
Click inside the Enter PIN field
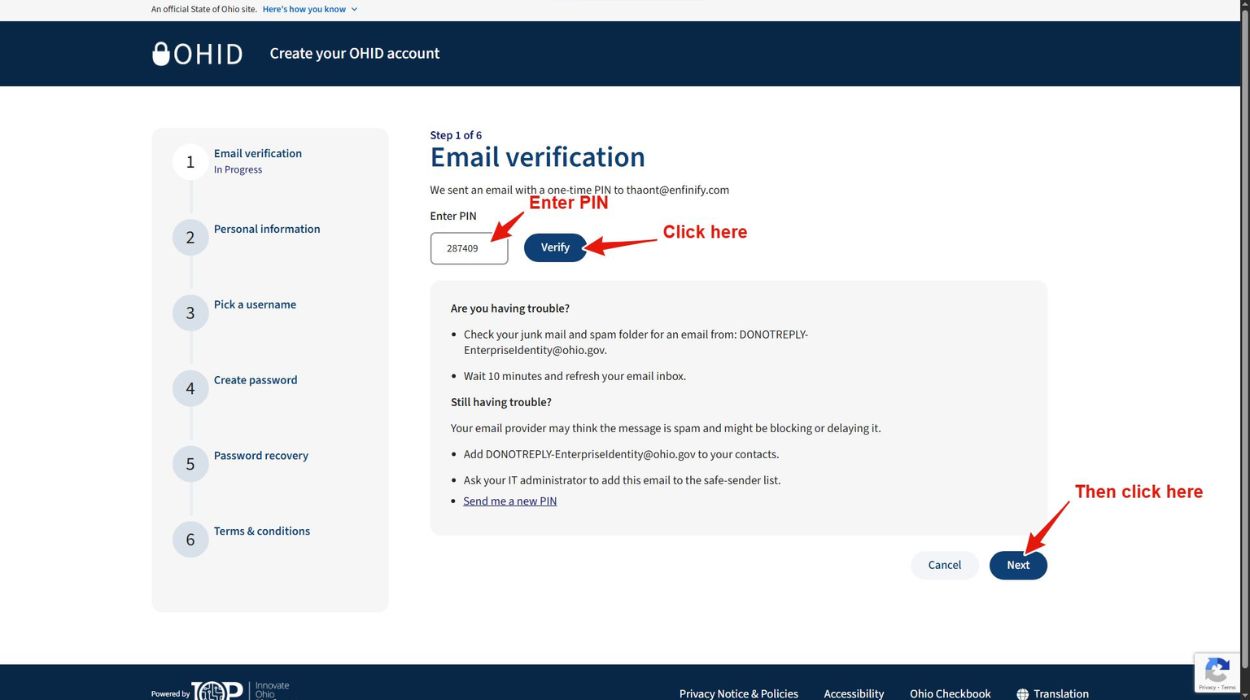click(x=468, y=247)
